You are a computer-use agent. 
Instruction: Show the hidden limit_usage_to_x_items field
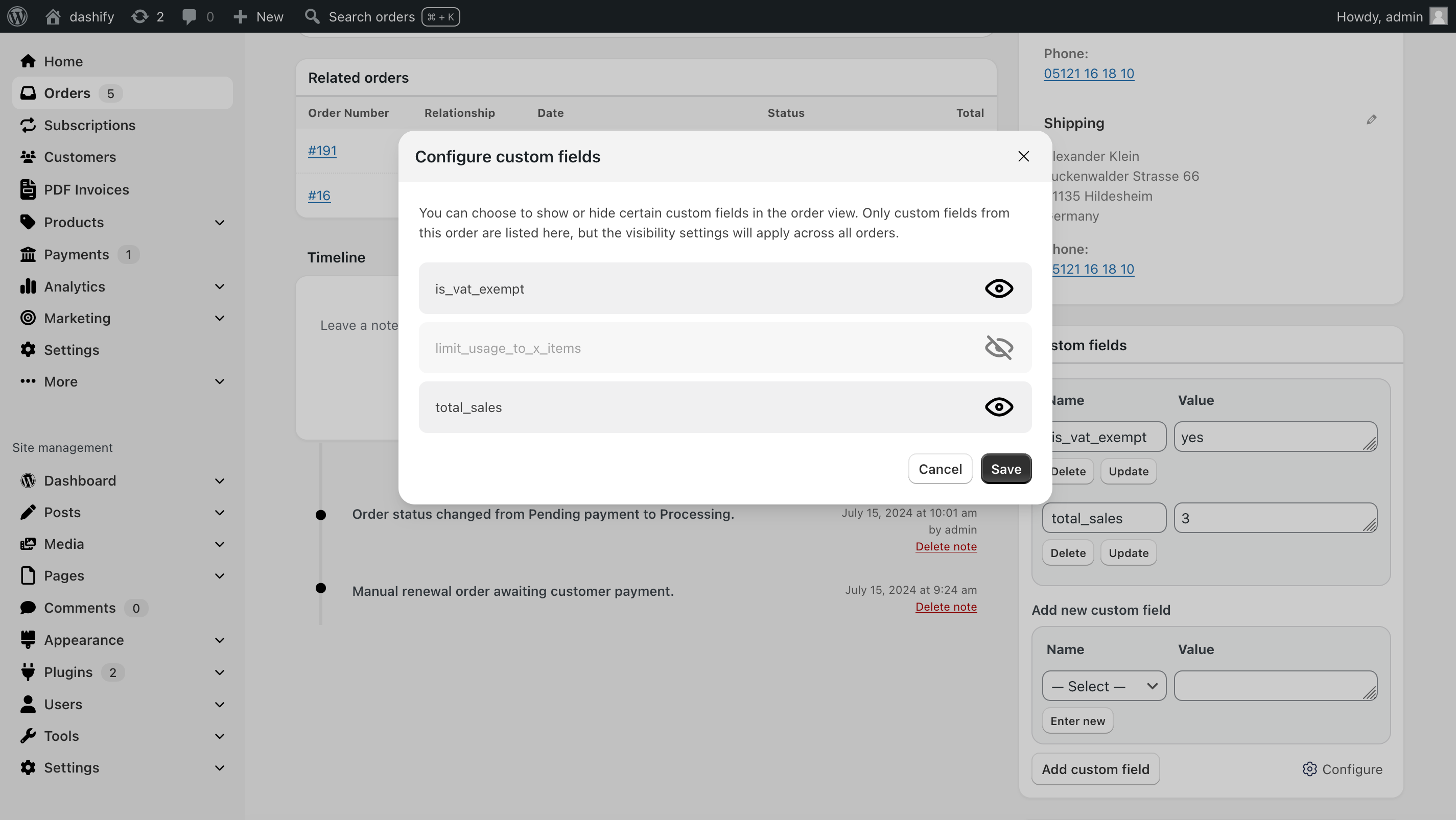click(x=999, y=348)
